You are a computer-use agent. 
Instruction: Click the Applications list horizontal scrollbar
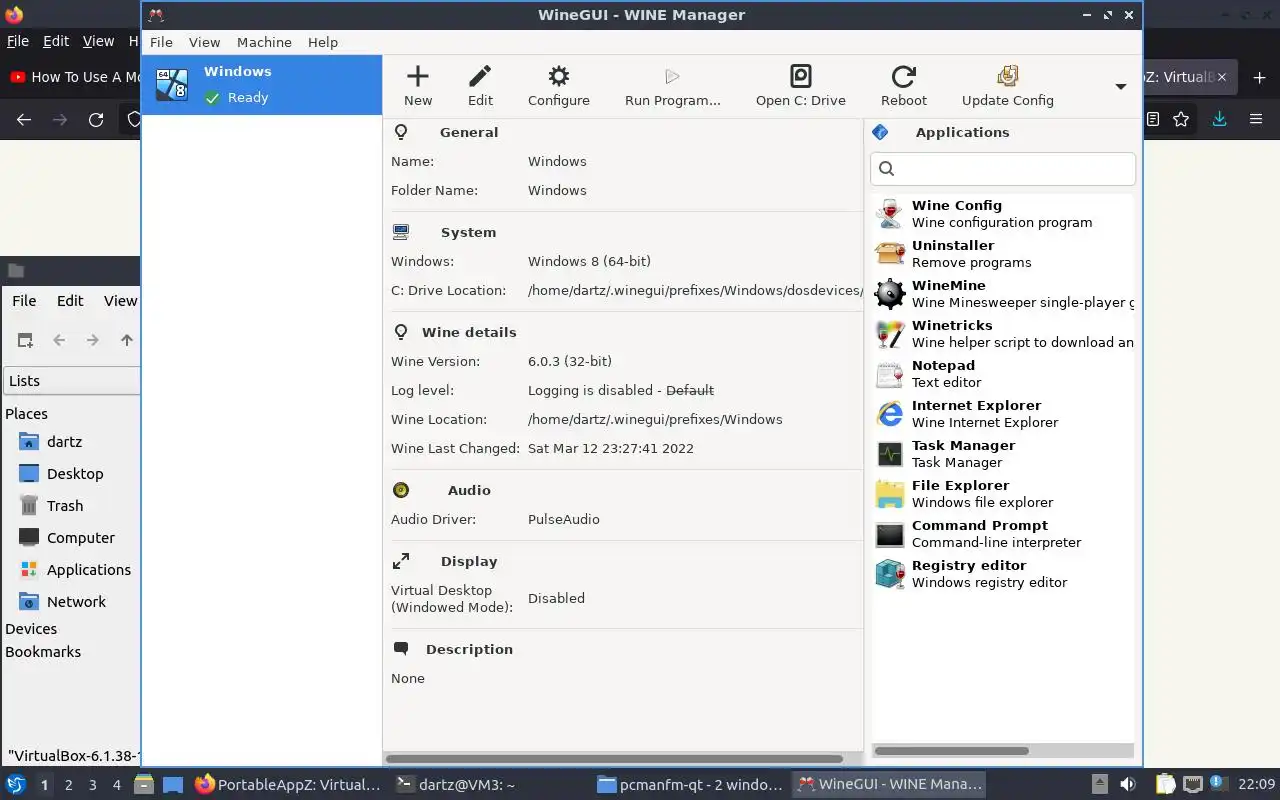[x=951, y=750]
